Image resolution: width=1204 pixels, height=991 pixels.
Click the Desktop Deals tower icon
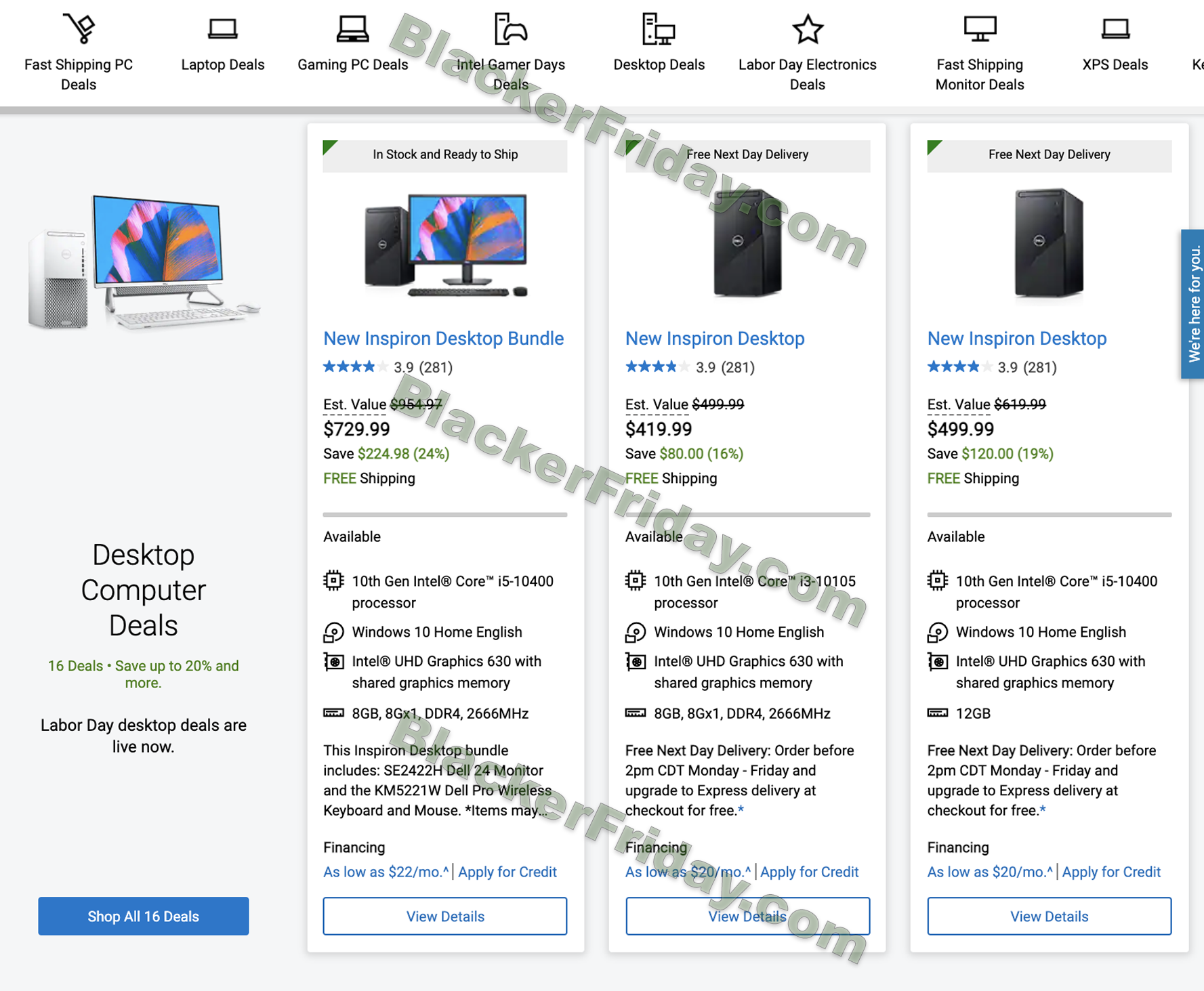(x=659, y=29)
